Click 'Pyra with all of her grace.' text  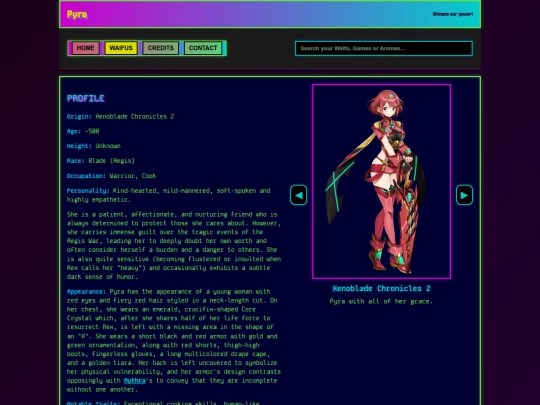coord(381,301)
